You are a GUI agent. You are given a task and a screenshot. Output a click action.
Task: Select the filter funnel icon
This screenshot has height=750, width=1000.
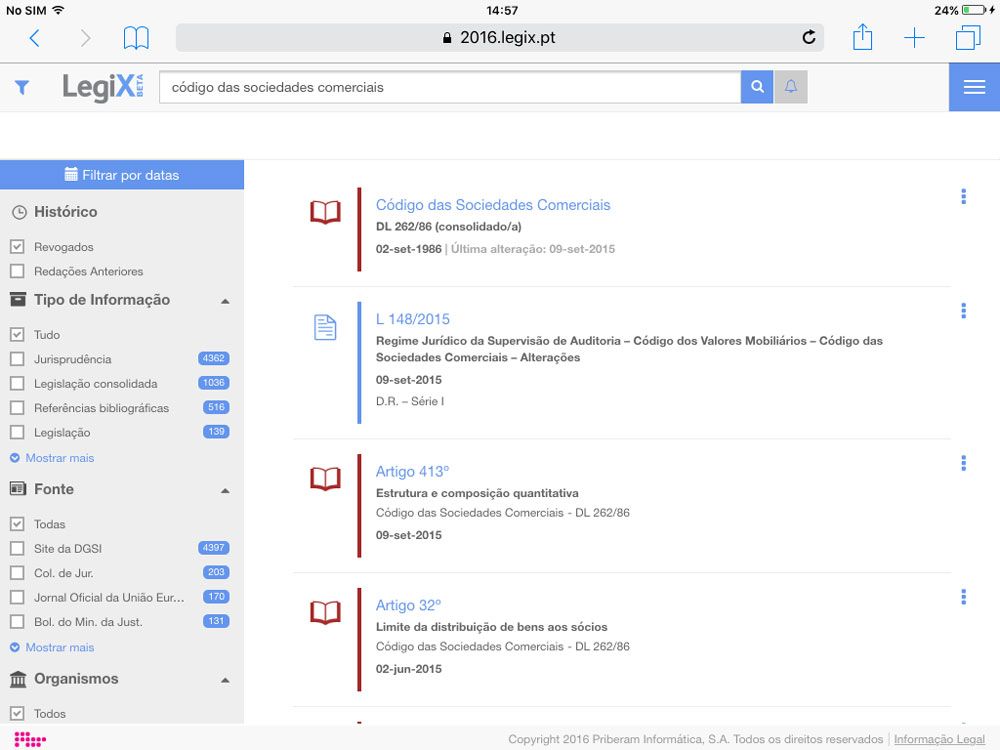[x=22, y=87]
